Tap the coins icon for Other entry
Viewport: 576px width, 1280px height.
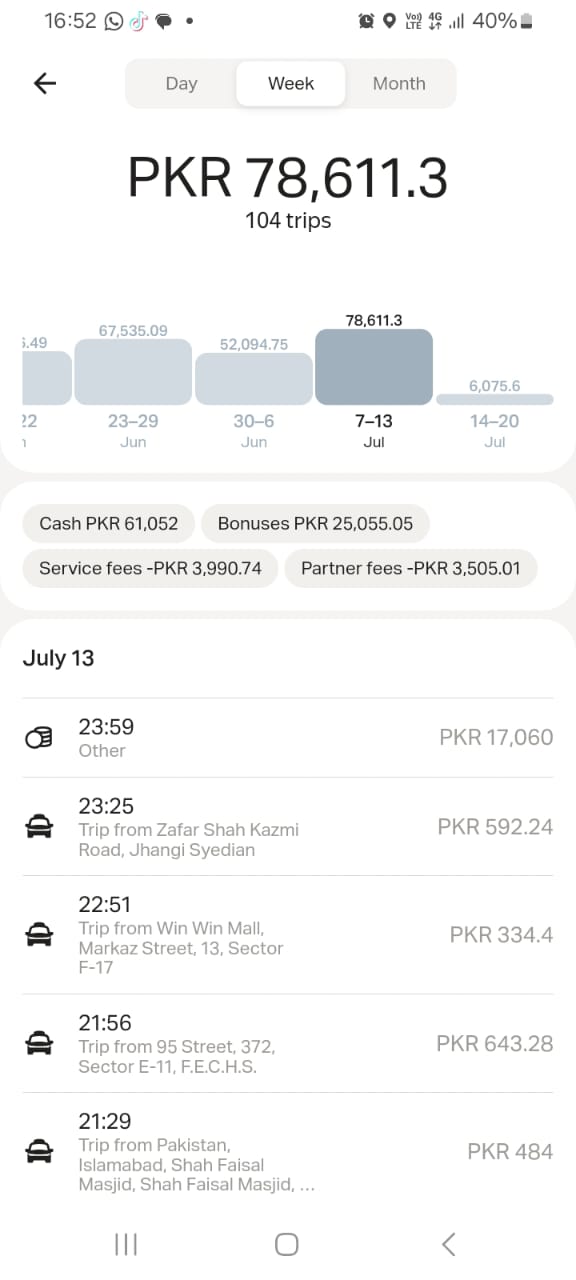tap(38, 738)
